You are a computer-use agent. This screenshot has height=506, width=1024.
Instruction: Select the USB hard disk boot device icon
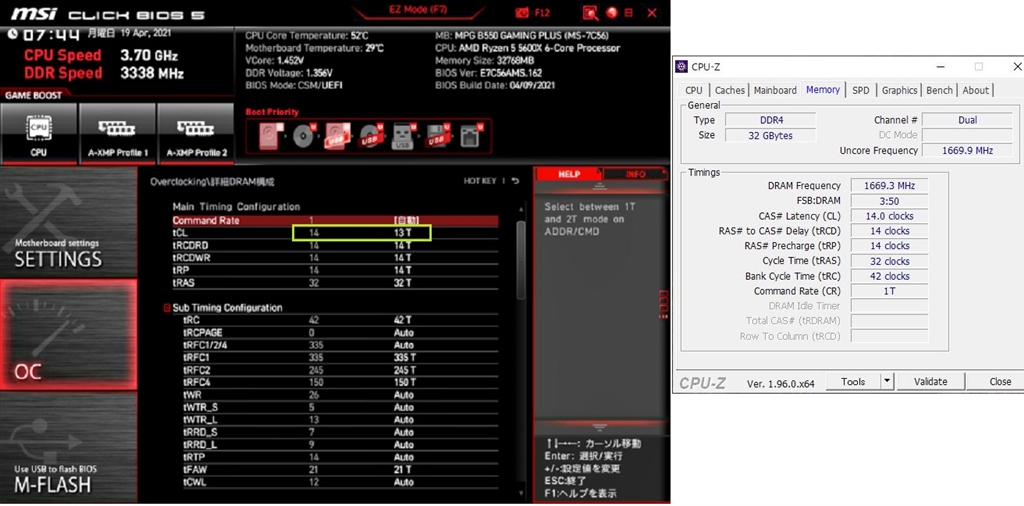pos(337,136)
